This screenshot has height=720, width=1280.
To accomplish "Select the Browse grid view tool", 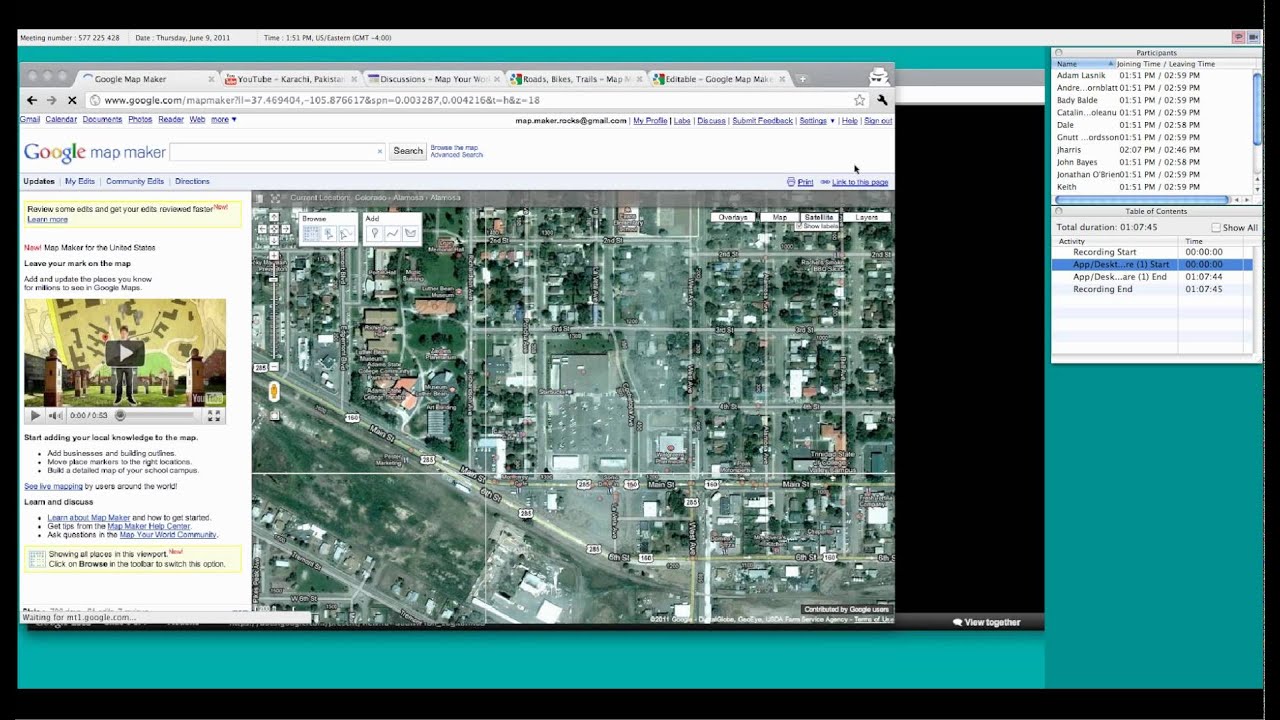I will pos(311,233).
